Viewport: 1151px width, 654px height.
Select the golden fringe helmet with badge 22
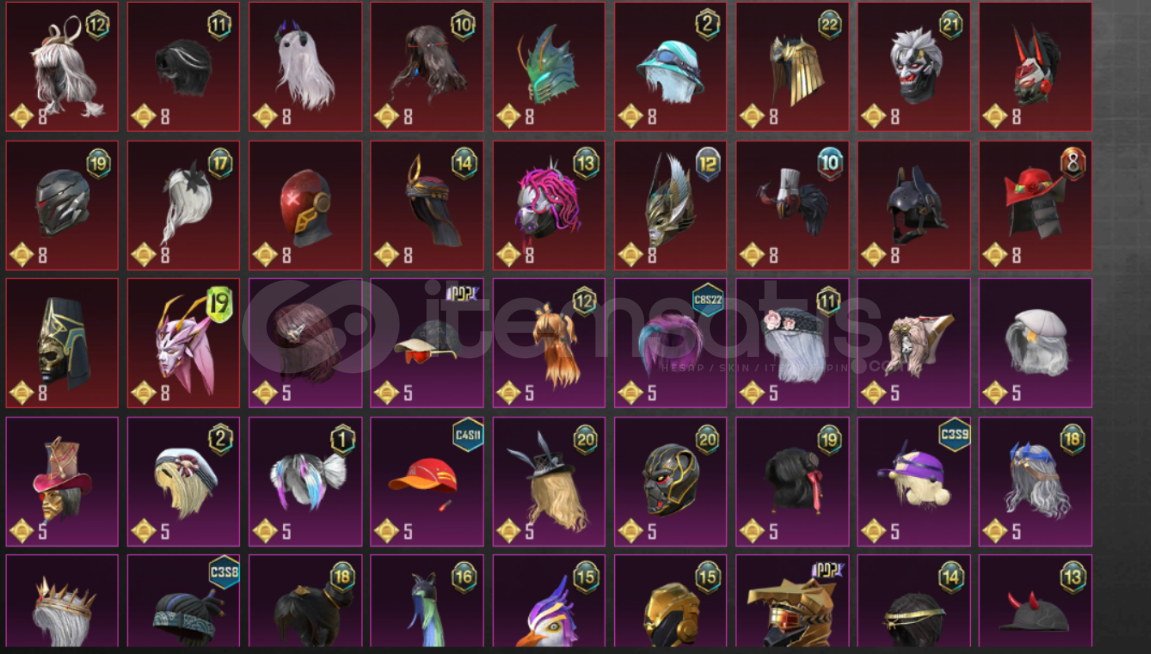point(792,67)
